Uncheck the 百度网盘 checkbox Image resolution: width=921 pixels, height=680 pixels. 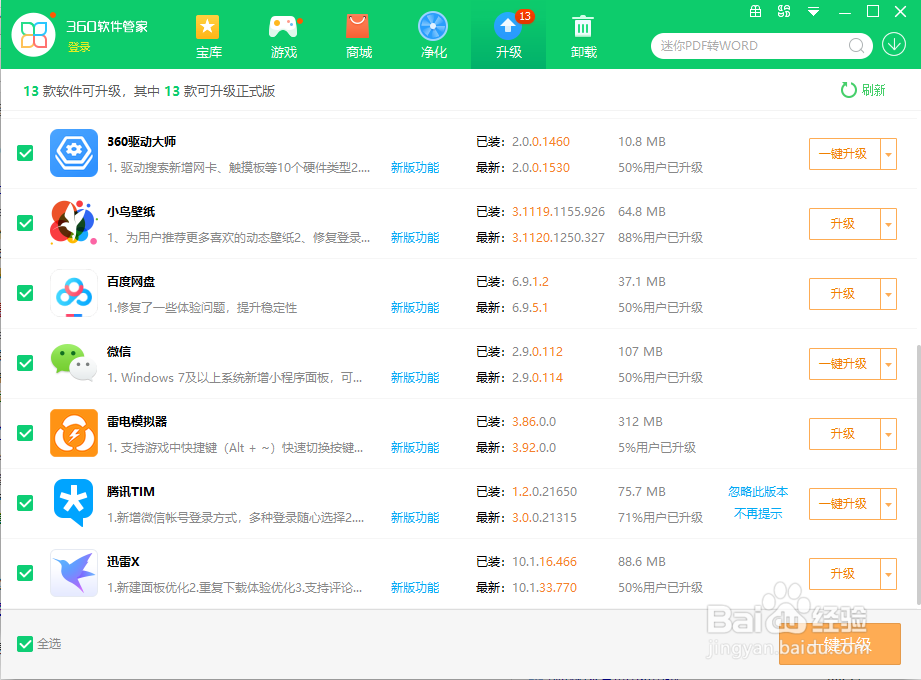pyautogui.click(x=25, y=293)
